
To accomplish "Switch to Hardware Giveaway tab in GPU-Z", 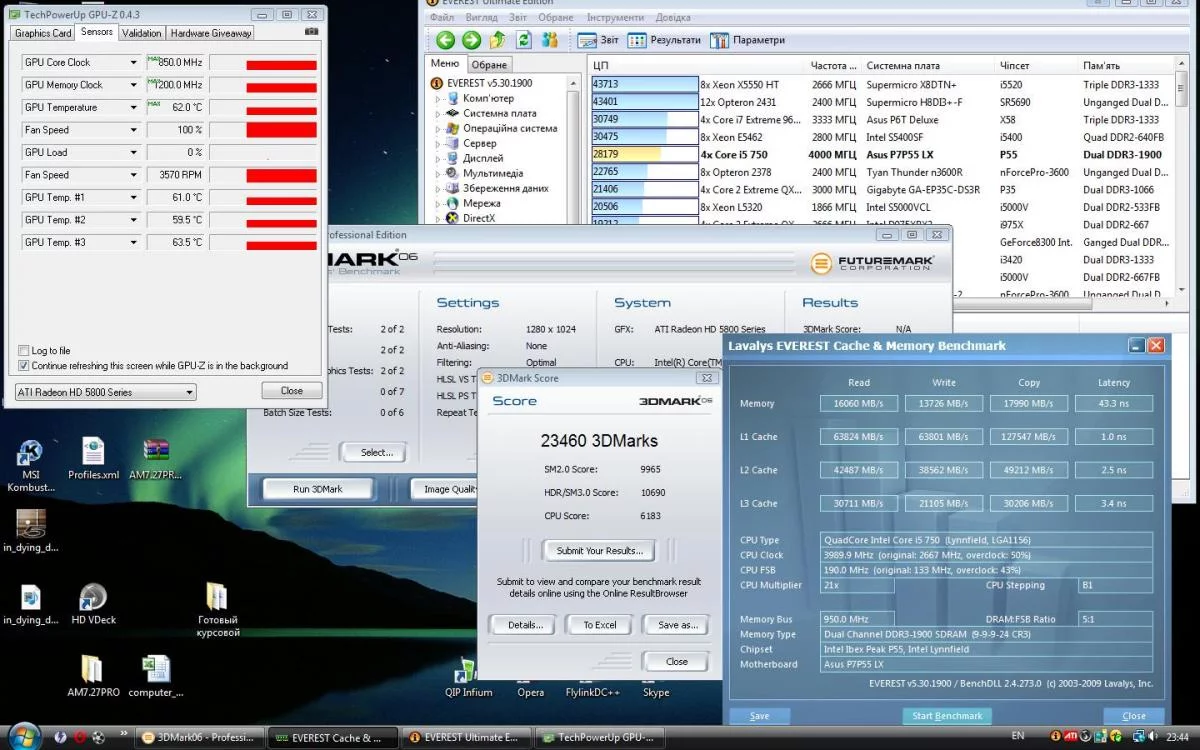I will pos(211,33).
